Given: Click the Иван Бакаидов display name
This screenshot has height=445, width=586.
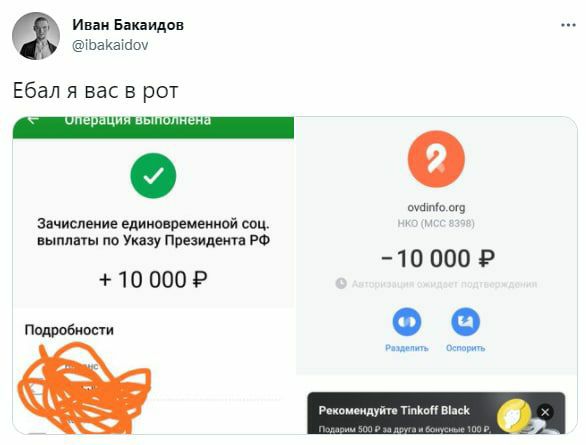Looking at the screenshot, I should 128,25.
